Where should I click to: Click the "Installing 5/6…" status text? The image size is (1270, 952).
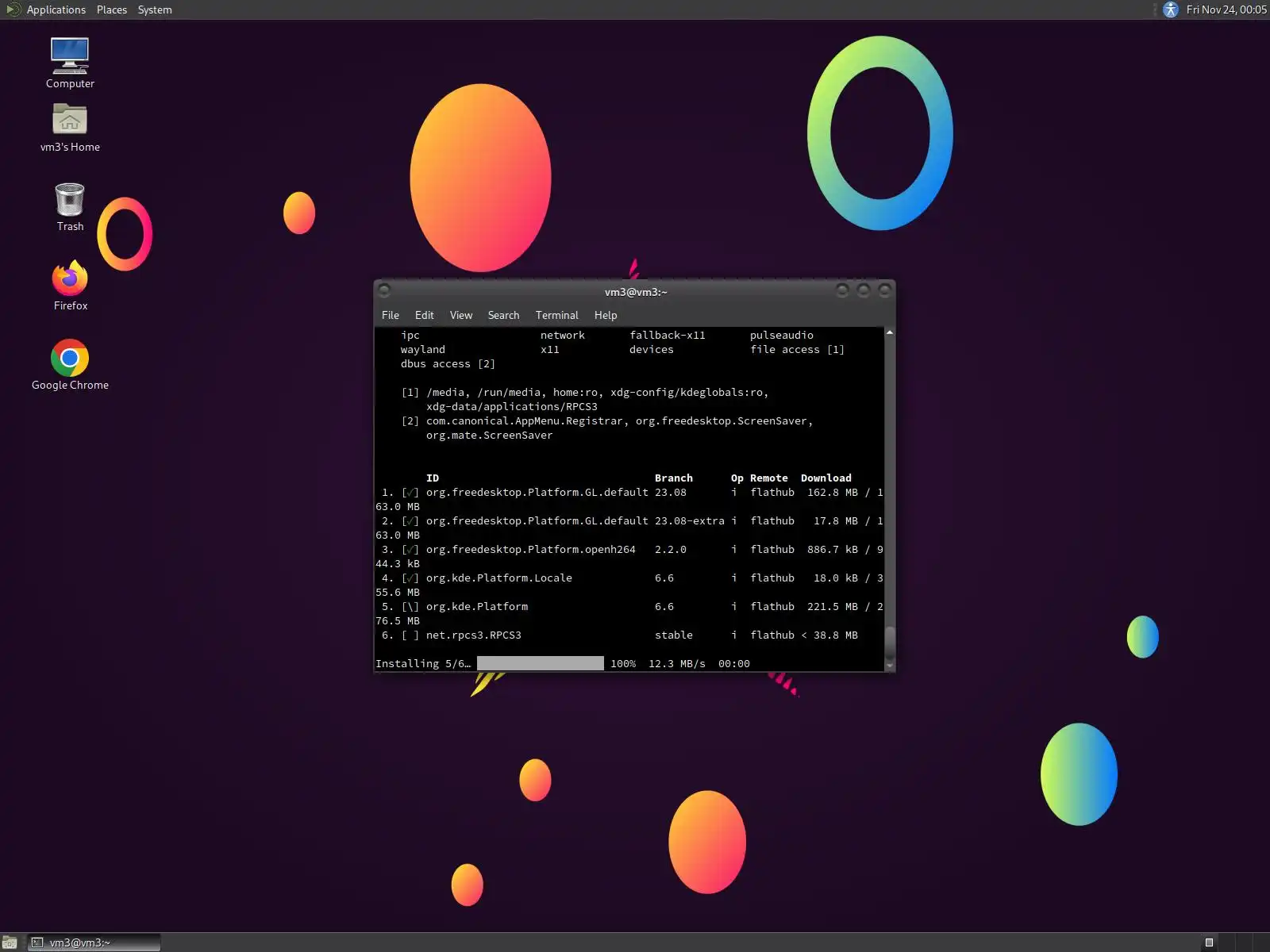[x=423, y=663]
